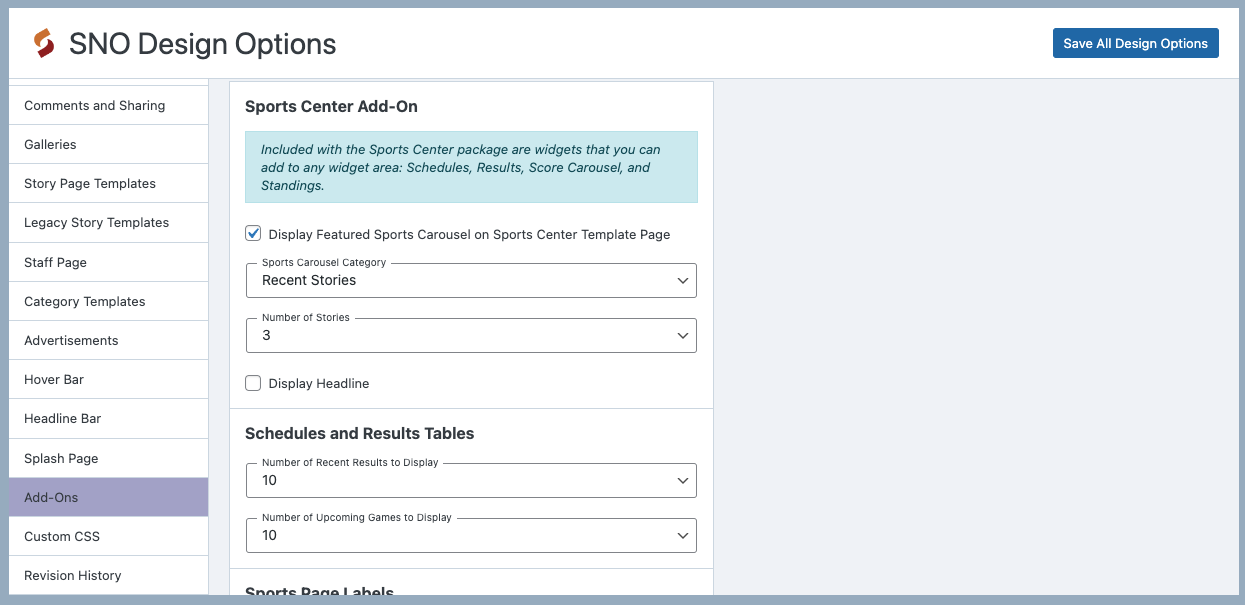Open the Galleries section
Image resolution: width=1245 pixels, height=605 pixels.
point(108,144)
